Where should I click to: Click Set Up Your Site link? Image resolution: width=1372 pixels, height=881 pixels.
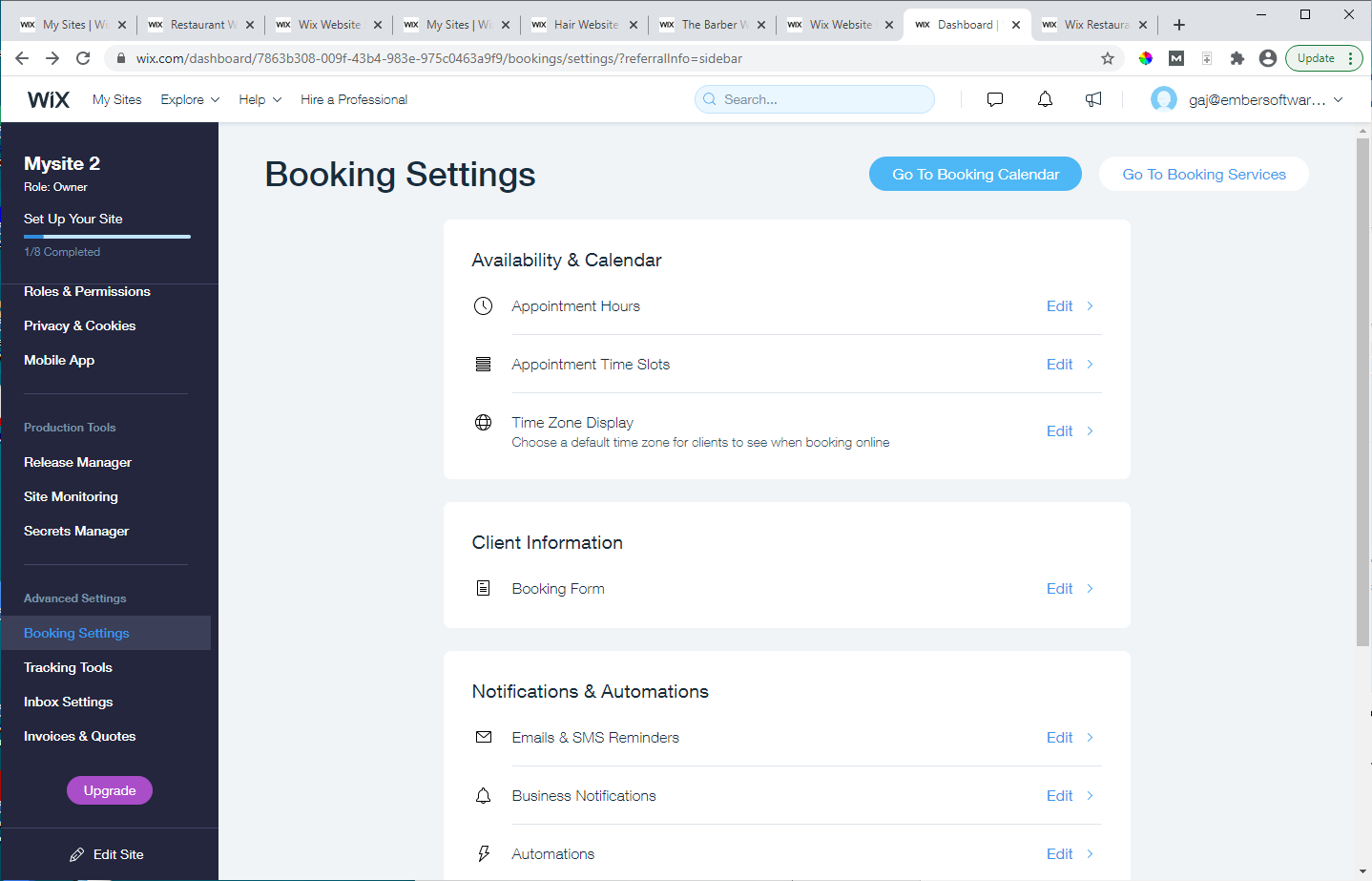(73, 219)
